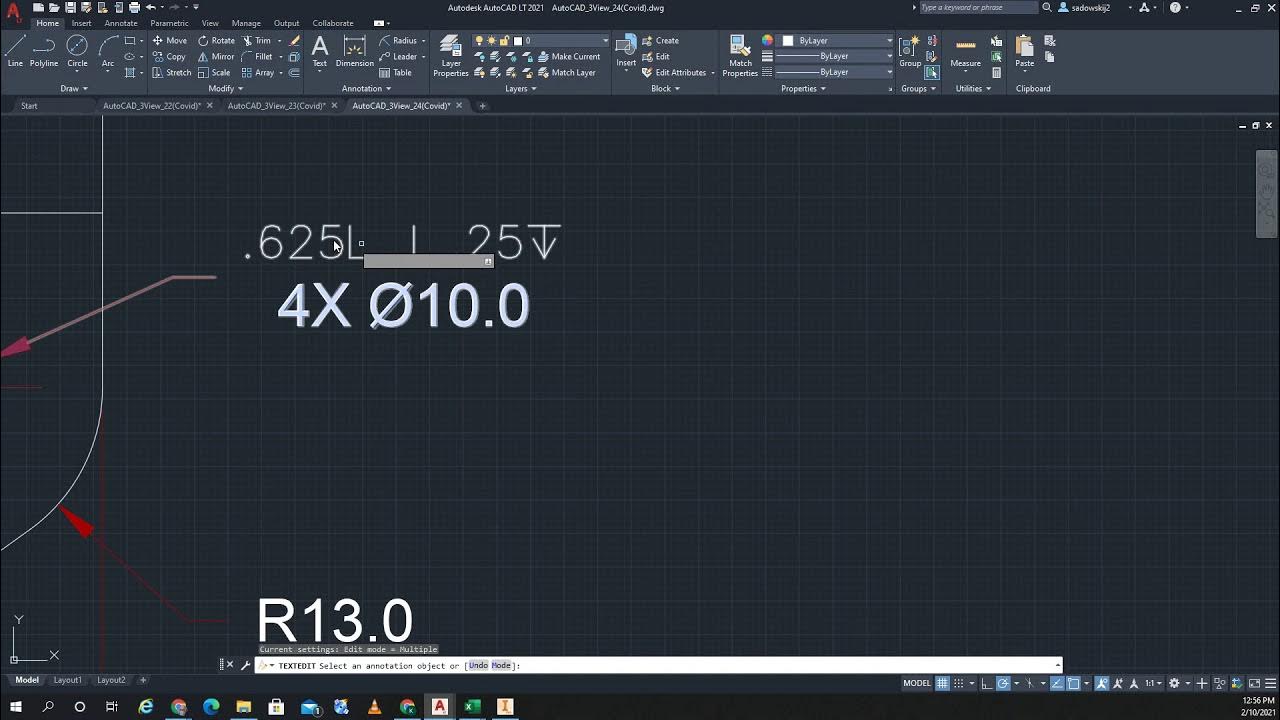Click the Stretch tool
The image size is (1280, 720).
pos(172,73)
